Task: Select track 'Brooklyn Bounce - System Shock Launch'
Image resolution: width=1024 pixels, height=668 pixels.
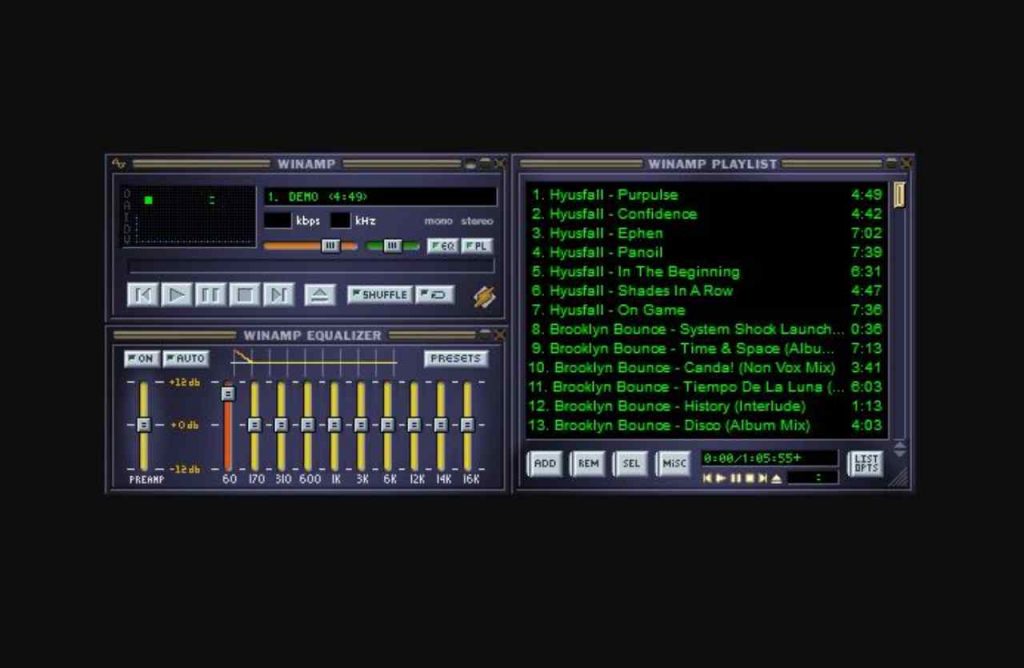Action: (707, 329)
